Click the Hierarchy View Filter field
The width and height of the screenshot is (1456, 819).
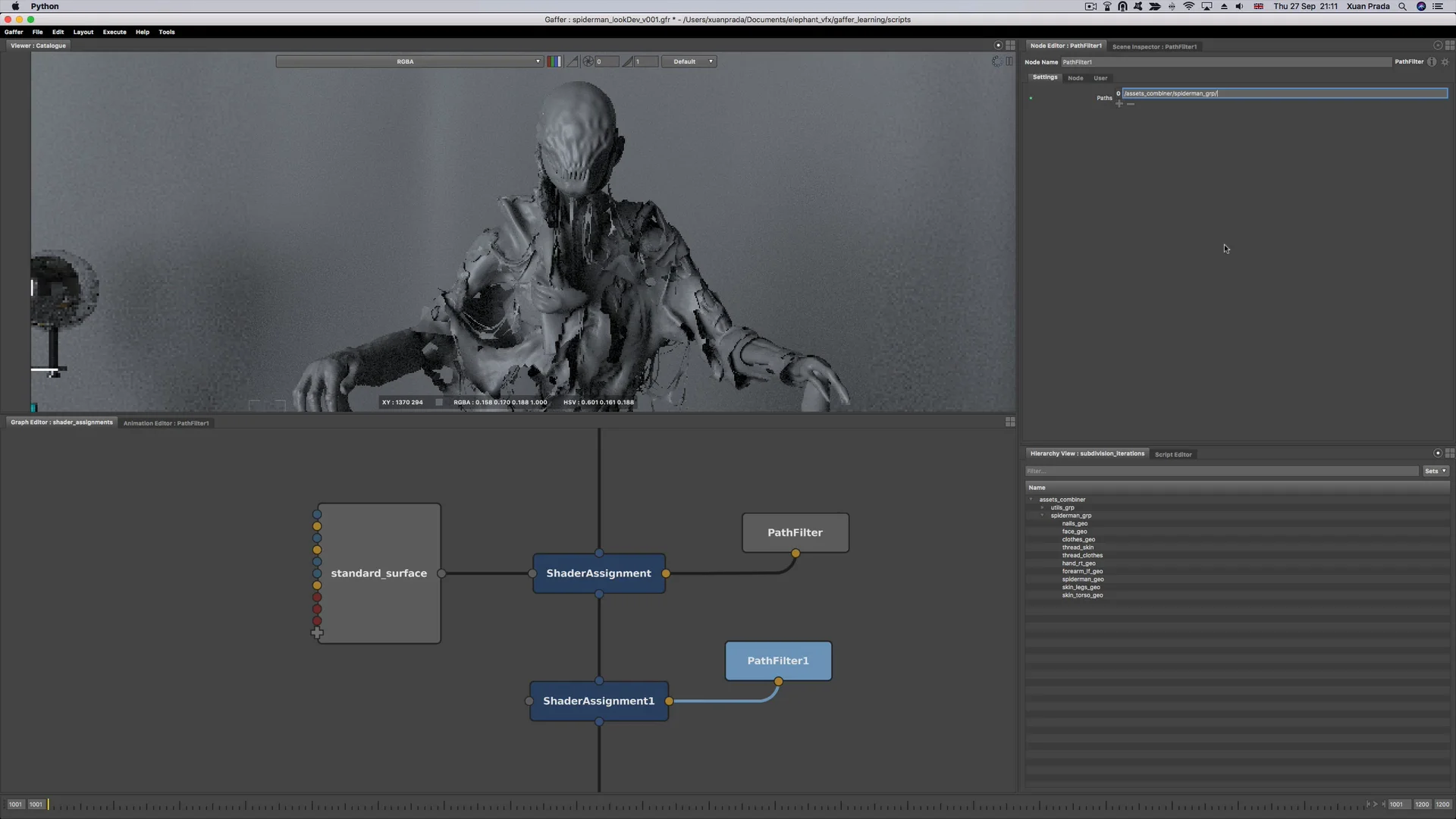[x=1222, y=471]
